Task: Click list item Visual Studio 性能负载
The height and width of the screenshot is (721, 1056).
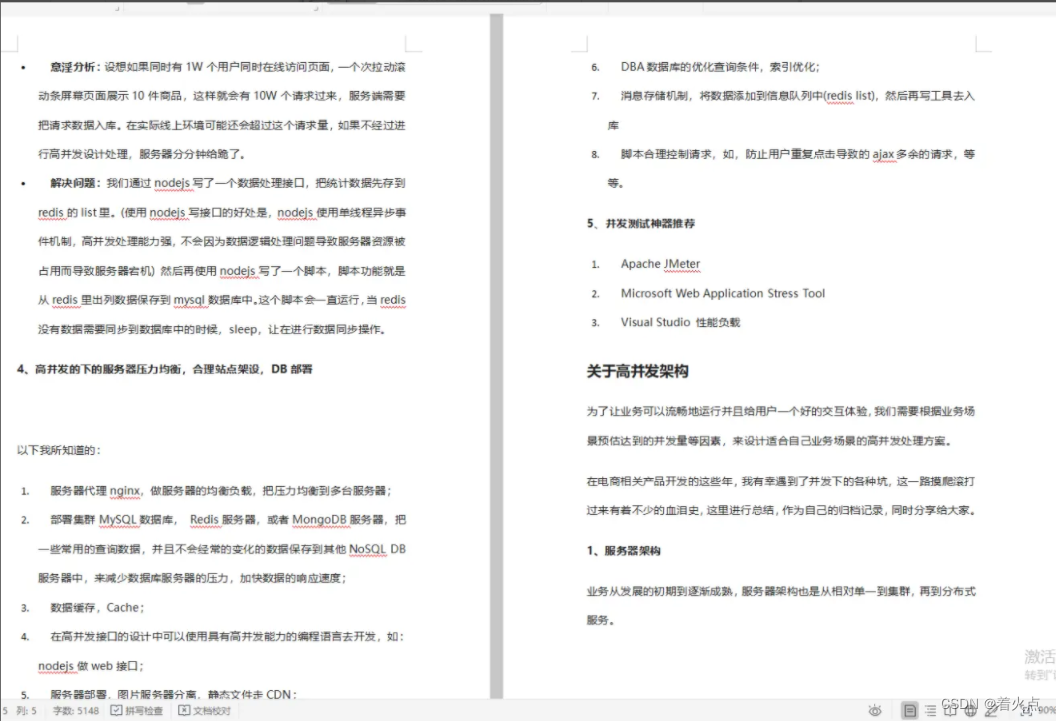Action: pyautogui.click(x=680, y=322)
